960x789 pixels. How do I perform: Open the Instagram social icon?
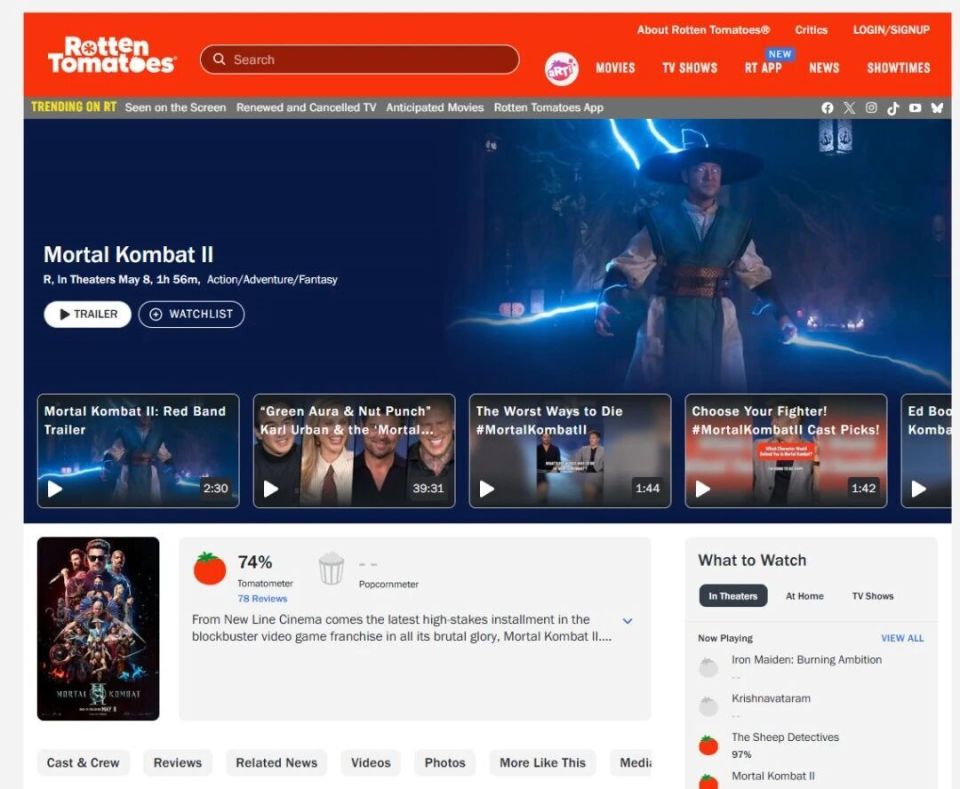871,108
